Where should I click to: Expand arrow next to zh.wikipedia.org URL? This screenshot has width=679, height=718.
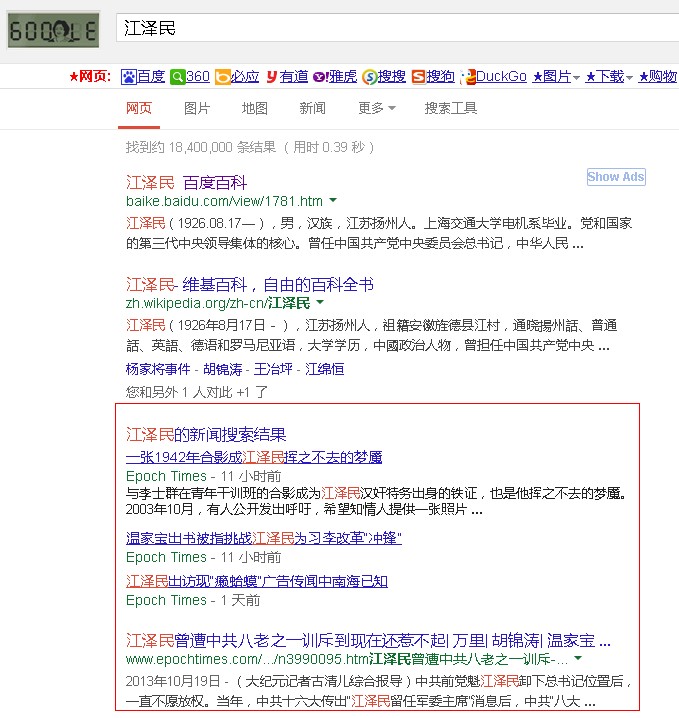[320, 302]
